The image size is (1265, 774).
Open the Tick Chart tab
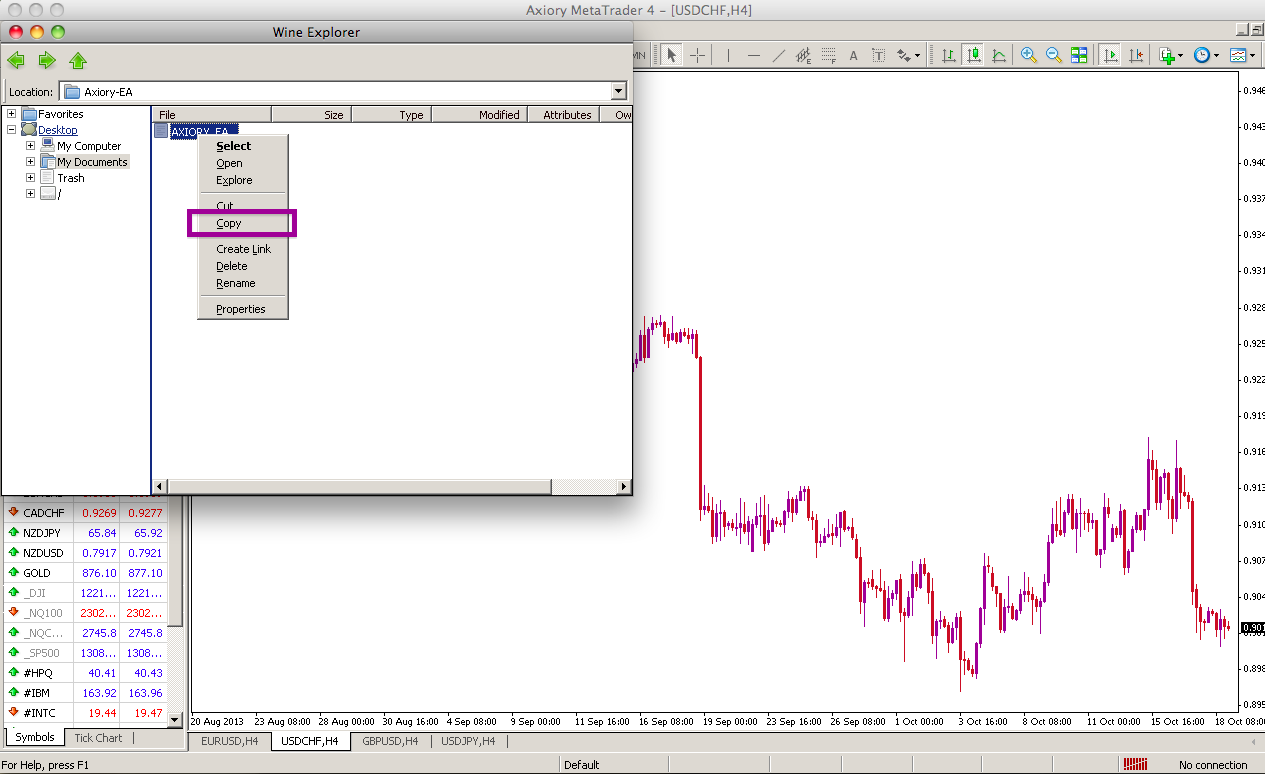coord(98,738)
